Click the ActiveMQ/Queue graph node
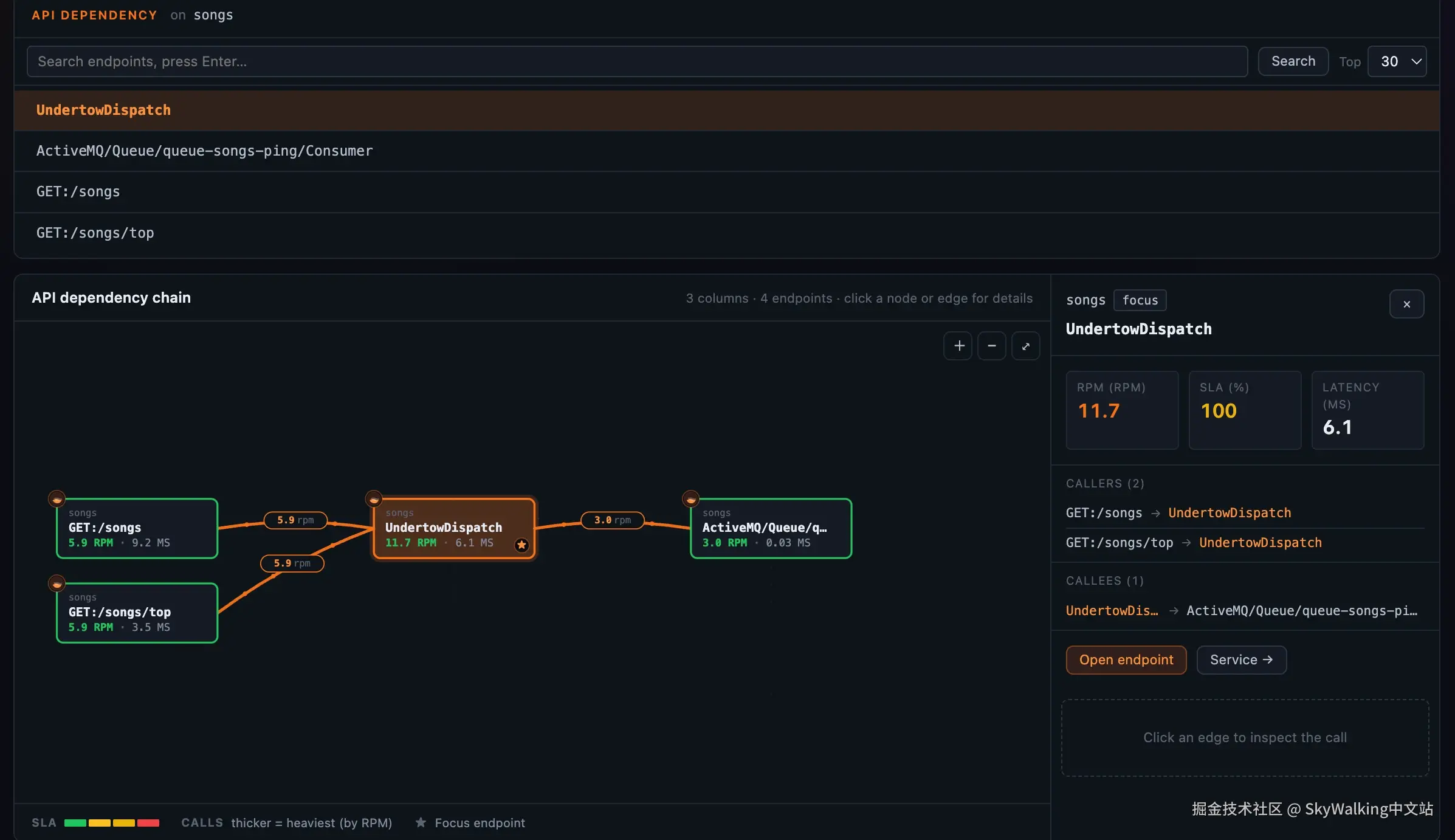This screenshot has width=1455, height=840. pyautogui.click(x=771, y=528)
